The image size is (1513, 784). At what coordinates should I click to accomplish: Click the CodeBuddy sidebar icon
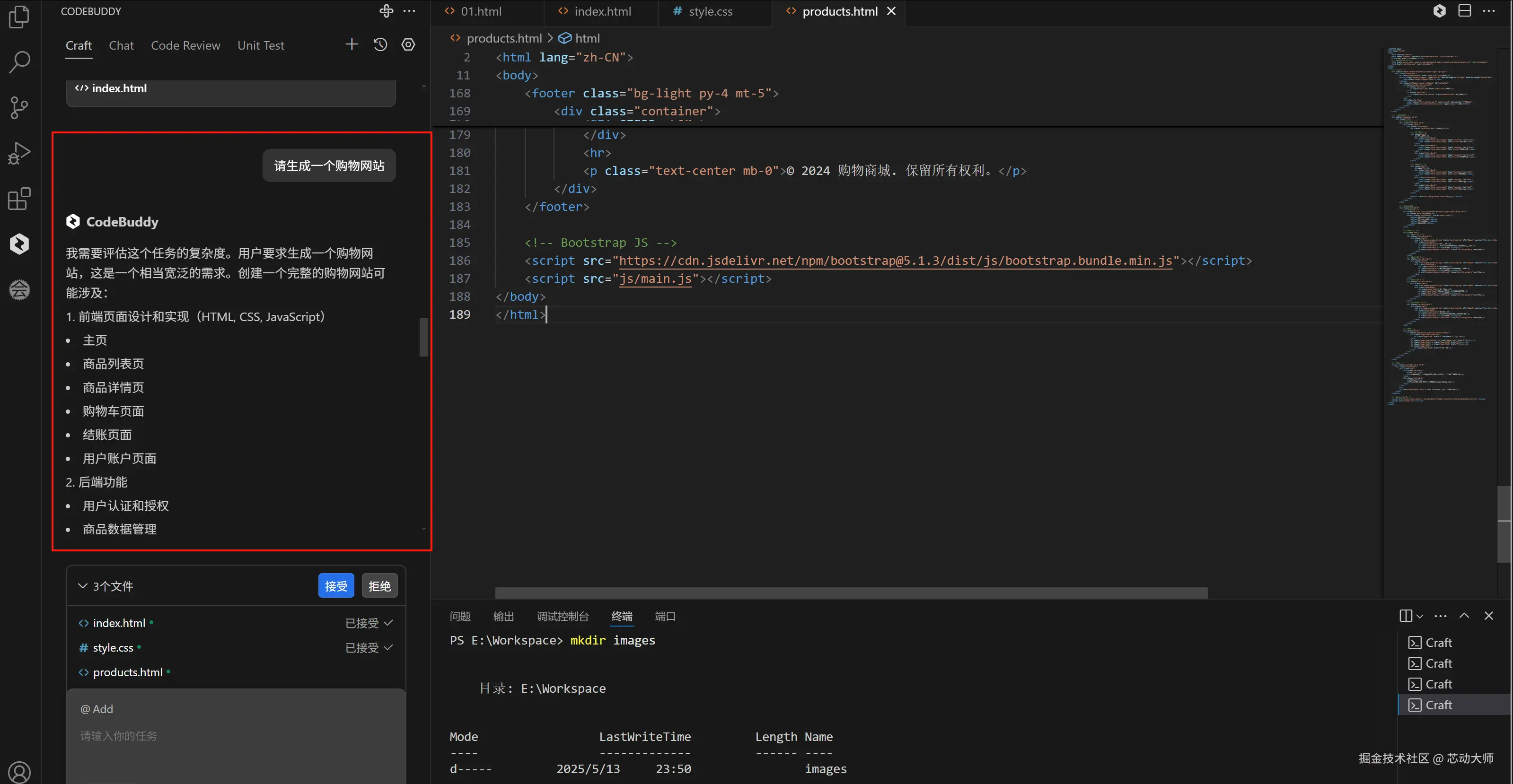(19, 244)
